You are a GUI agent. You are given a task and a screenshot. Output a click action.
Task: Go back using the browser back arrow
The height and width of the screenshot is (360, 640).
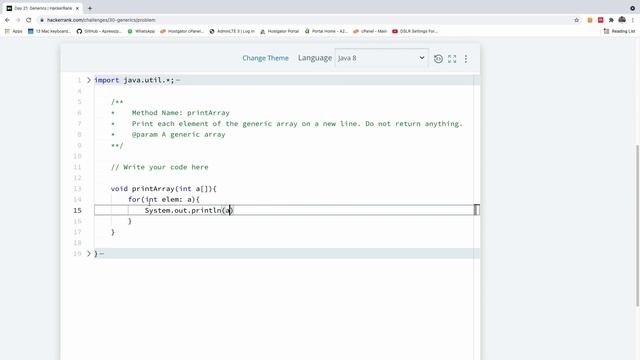pyautogui.click(x=7, y=20)
